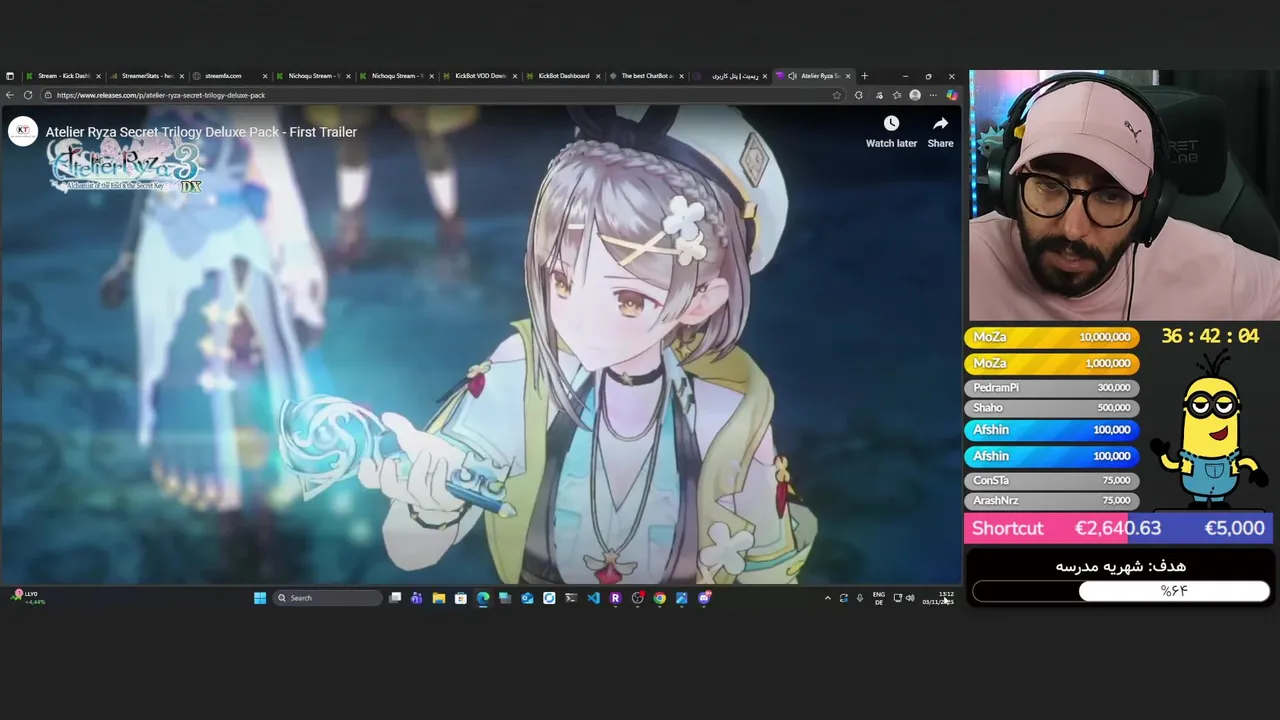This screenshot has width=1280, height=720.
Task: Click the 36 : 42 : 04 timer text
Action: pyautogui.click(x=1210, y=336)
